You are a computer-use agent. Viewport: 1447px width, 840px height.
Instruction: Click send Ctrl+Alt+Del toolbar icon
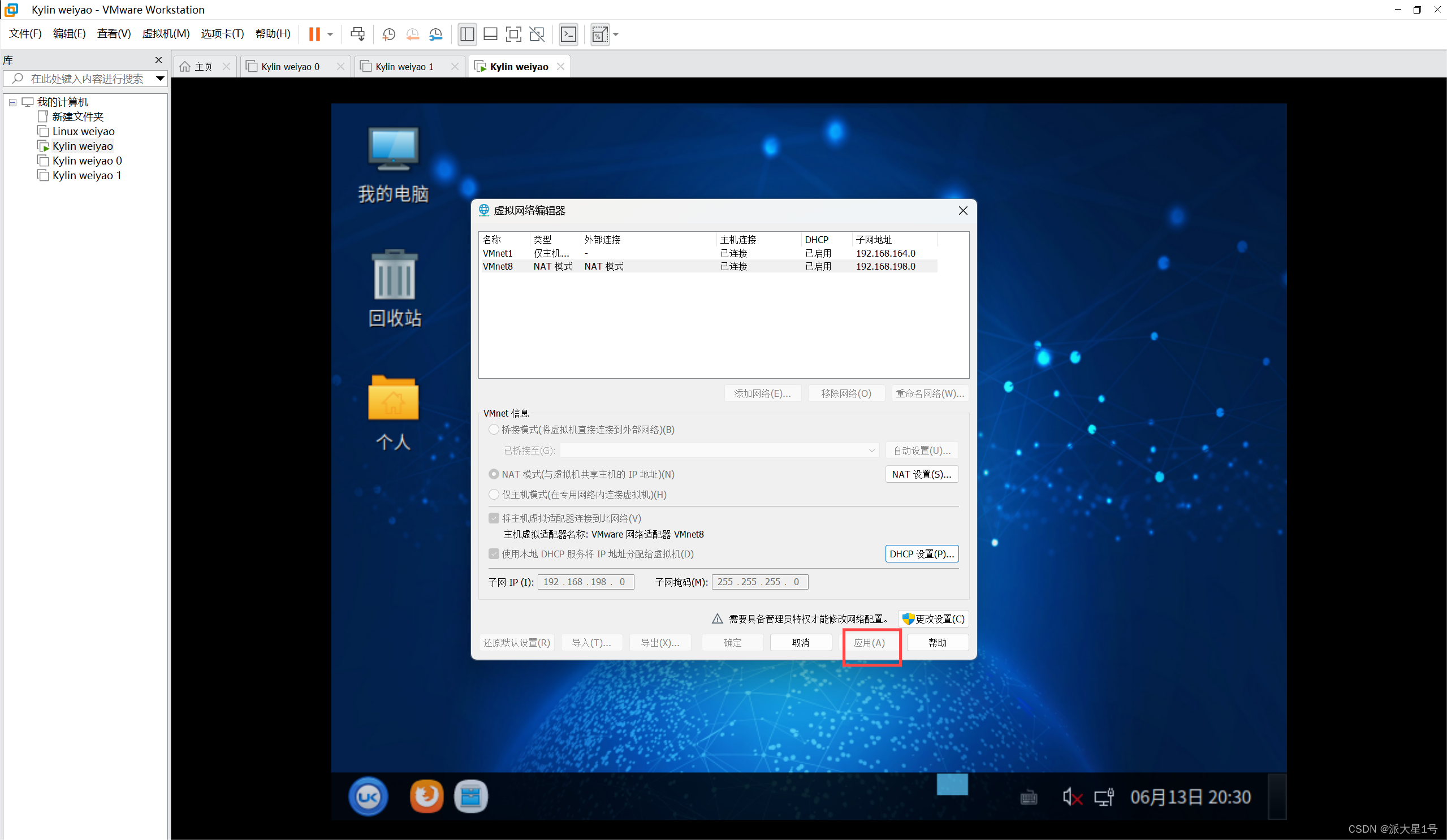[357, 34]
